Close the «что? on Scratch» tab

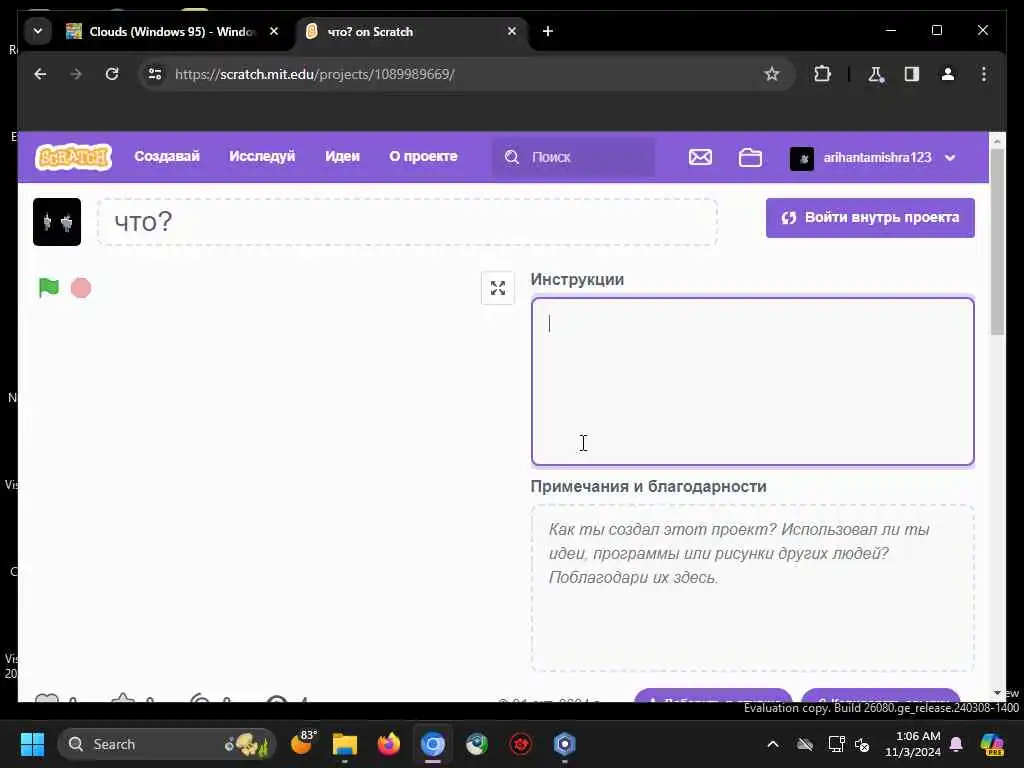512,31
